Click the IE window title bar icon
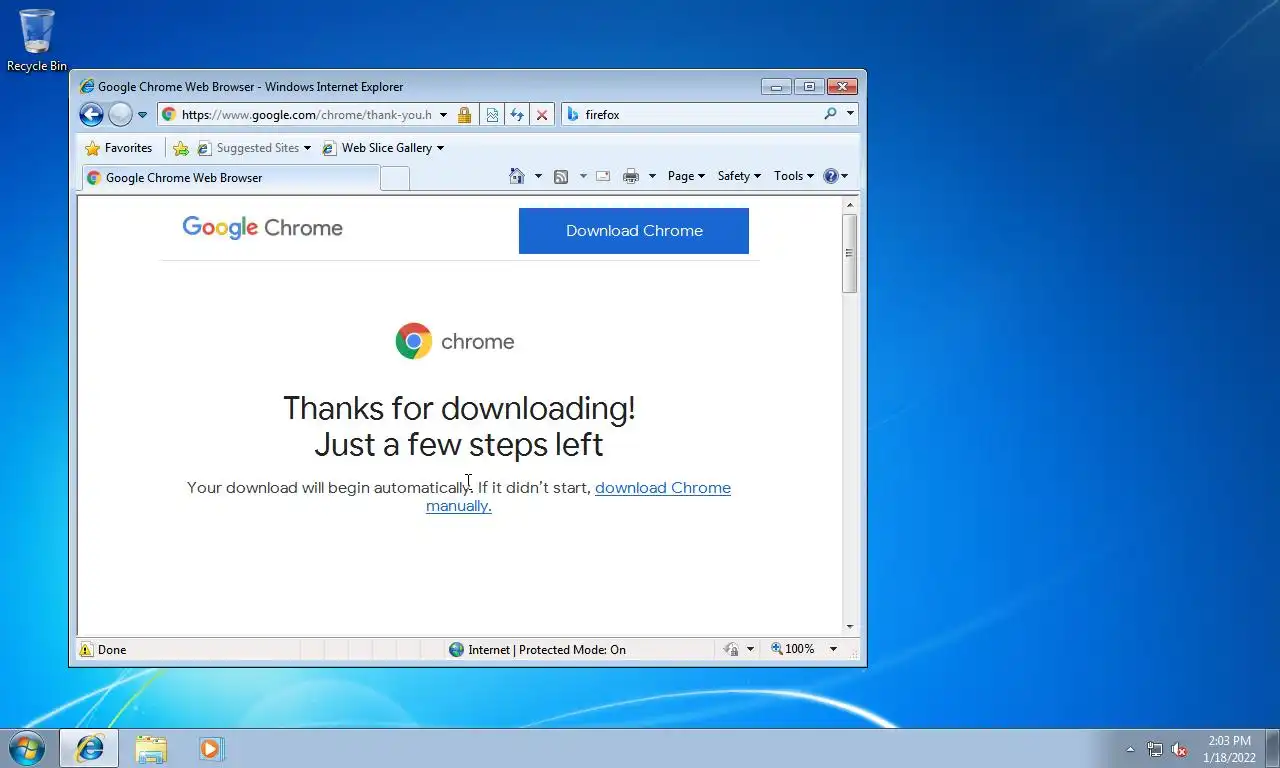This screenshot has width=1280, height=768. (87, 87)
